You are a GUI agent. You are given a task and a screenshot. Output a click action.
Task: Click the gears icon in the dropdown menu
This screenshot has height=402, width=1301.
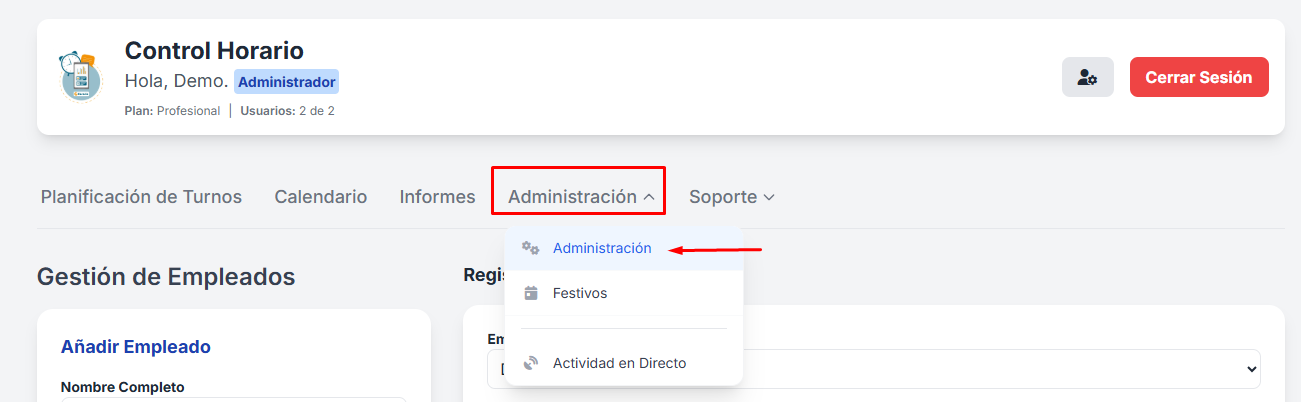531,248
